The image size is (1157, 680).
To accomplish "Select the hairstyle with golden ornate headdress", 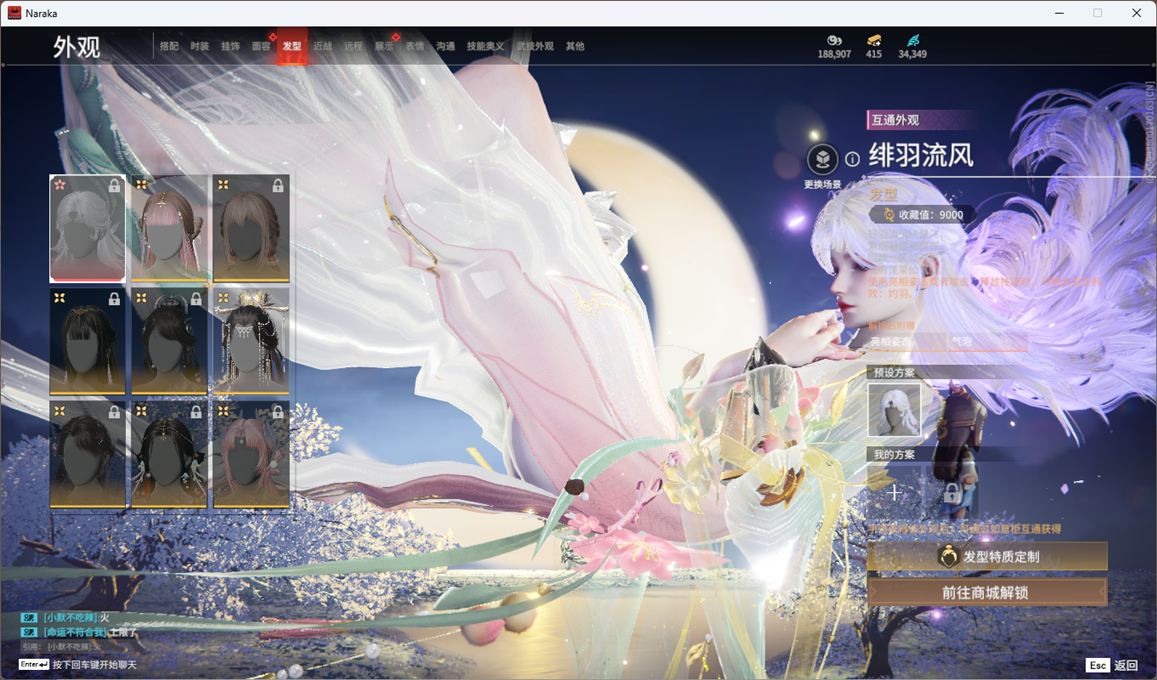I will click(x=251, y=341).
